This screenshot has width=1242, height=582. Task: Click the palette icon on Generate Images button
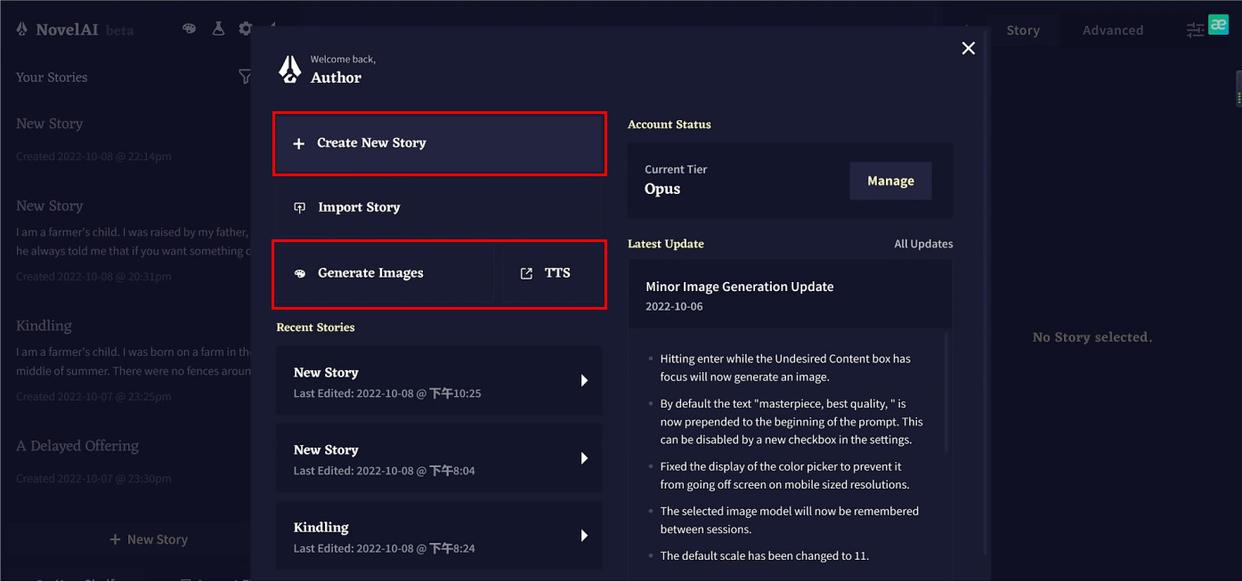299,273
